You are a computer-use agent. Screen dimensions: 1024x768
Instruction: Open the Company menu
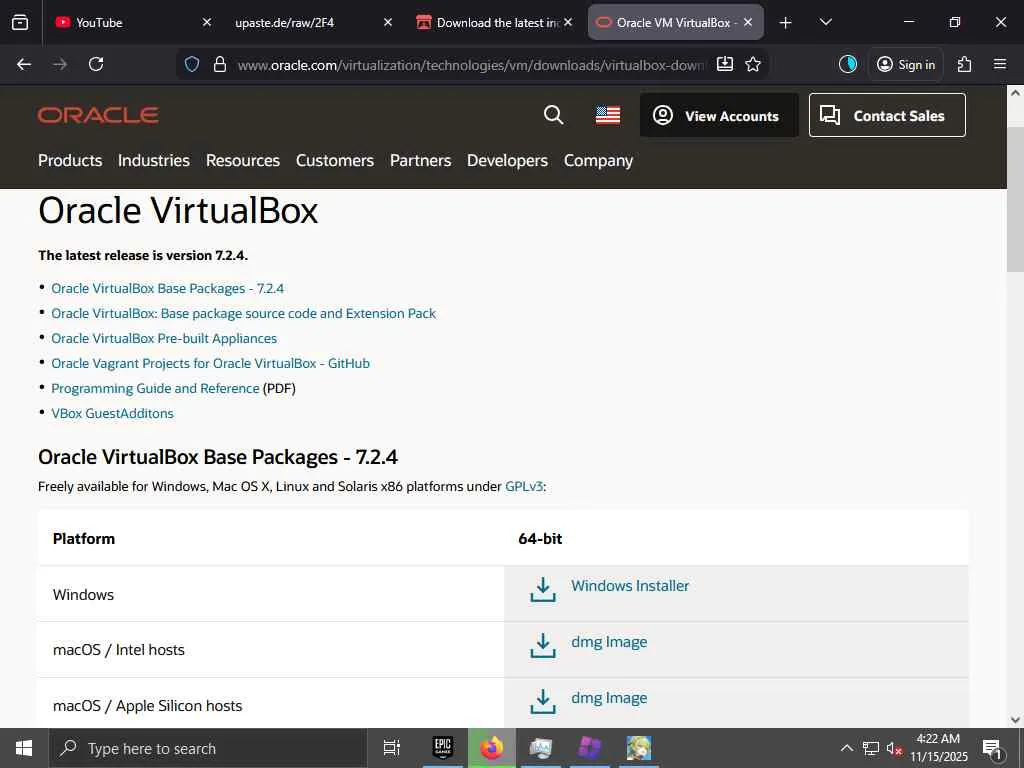coord(598,161)
